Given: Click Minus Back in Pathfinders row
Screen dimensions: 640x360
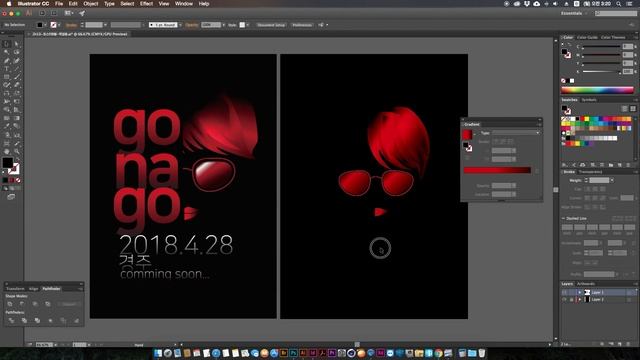Looking at the screenshot, I should pos(76,320).
